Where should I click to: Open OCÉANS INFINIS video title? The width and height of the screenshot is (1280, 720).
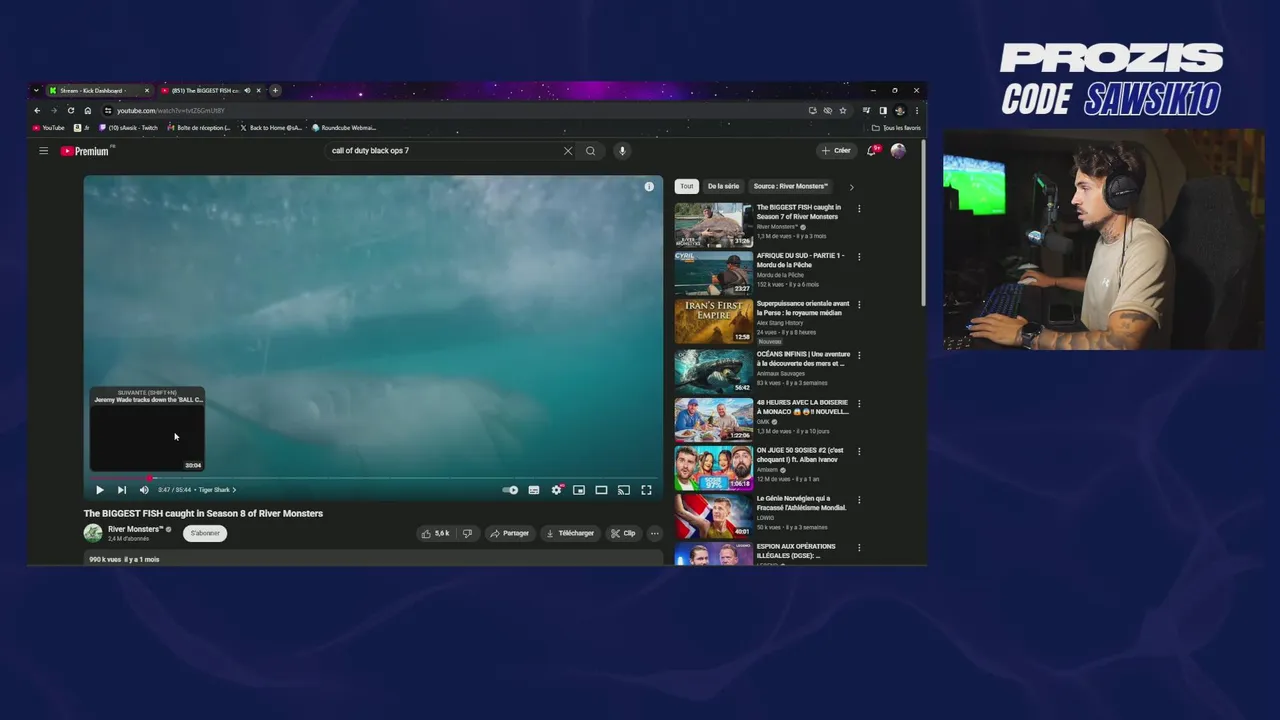(x=803, y=359)
